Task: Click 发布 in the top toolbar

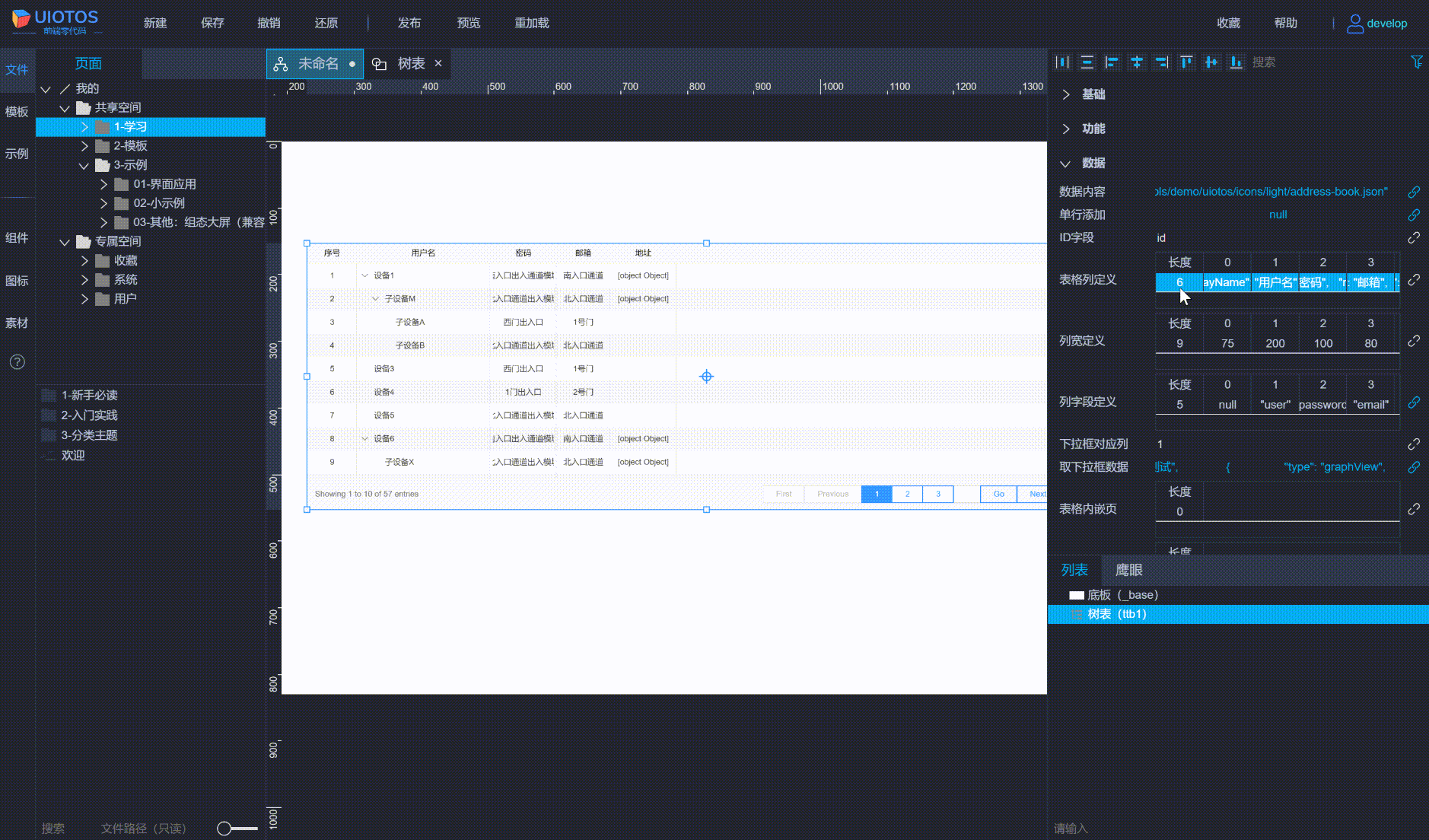Action: pos(409,23)
